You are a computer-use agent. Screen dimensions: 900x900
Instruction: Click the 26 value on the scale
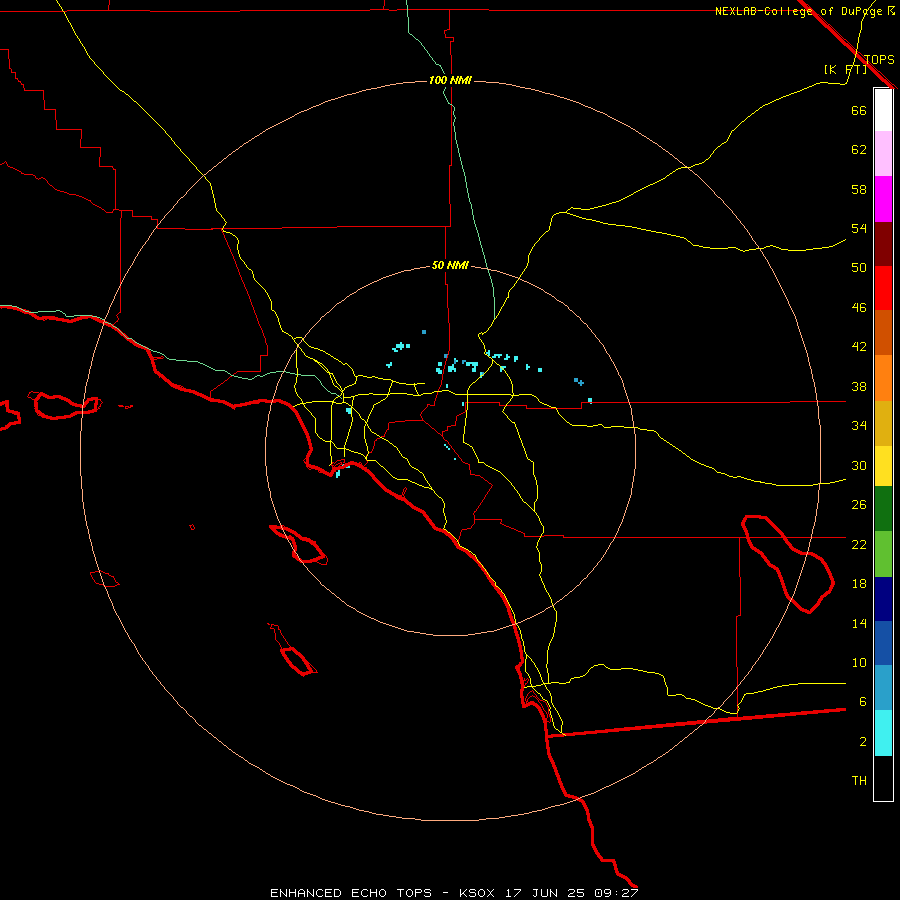point(859,505)
